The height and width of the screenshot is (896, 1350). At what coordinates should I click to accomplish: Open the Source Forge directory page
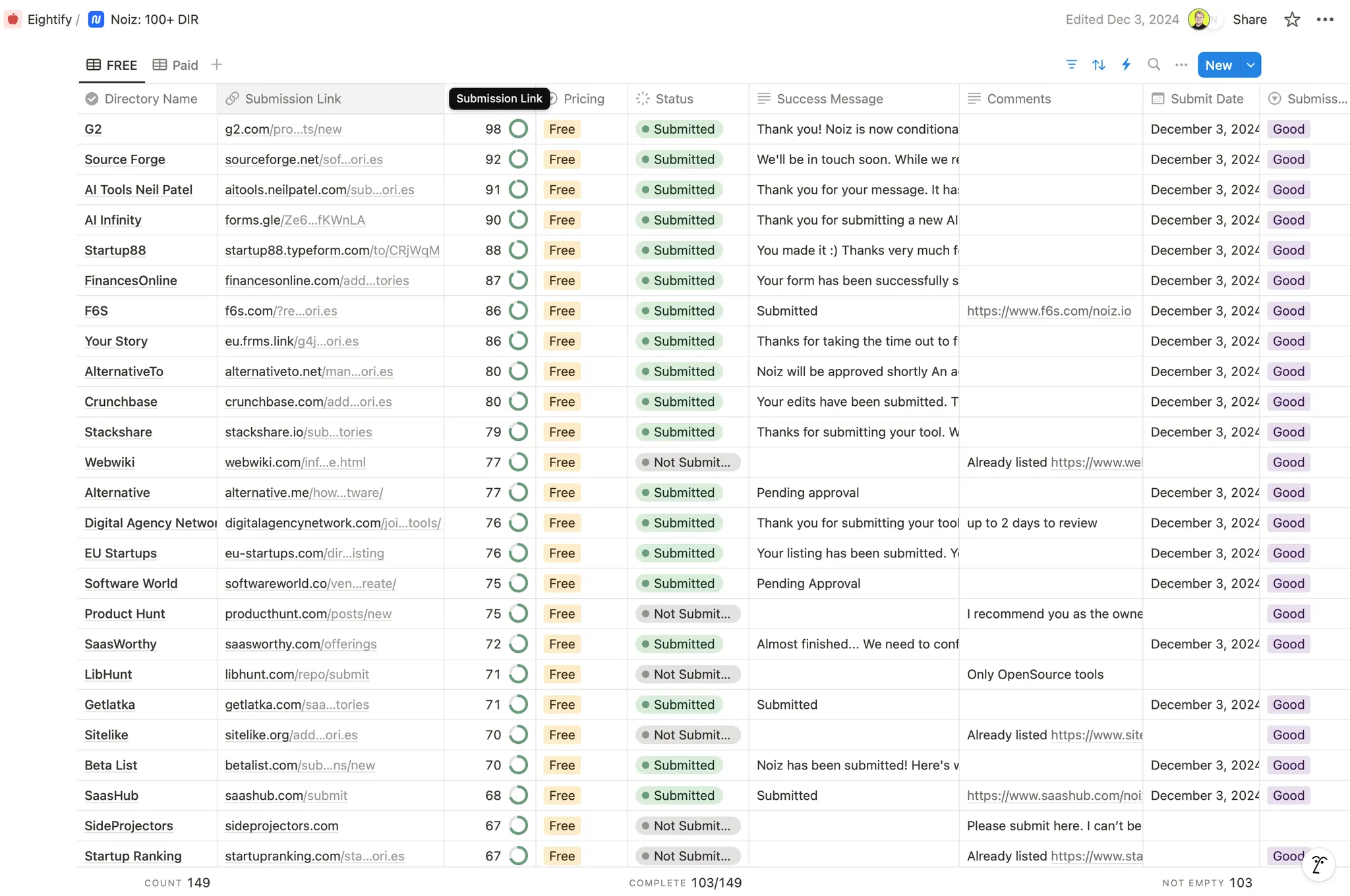tap(125, 159)
